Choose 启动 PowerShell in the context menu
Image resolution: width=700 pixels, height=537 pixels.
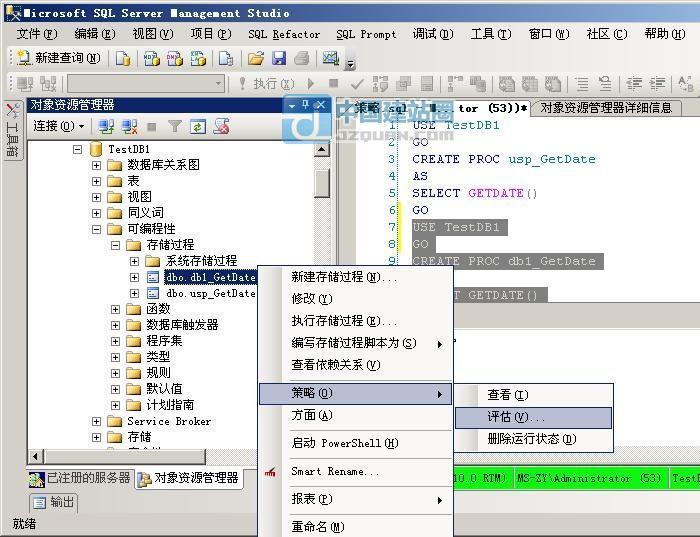pos(355,443)
